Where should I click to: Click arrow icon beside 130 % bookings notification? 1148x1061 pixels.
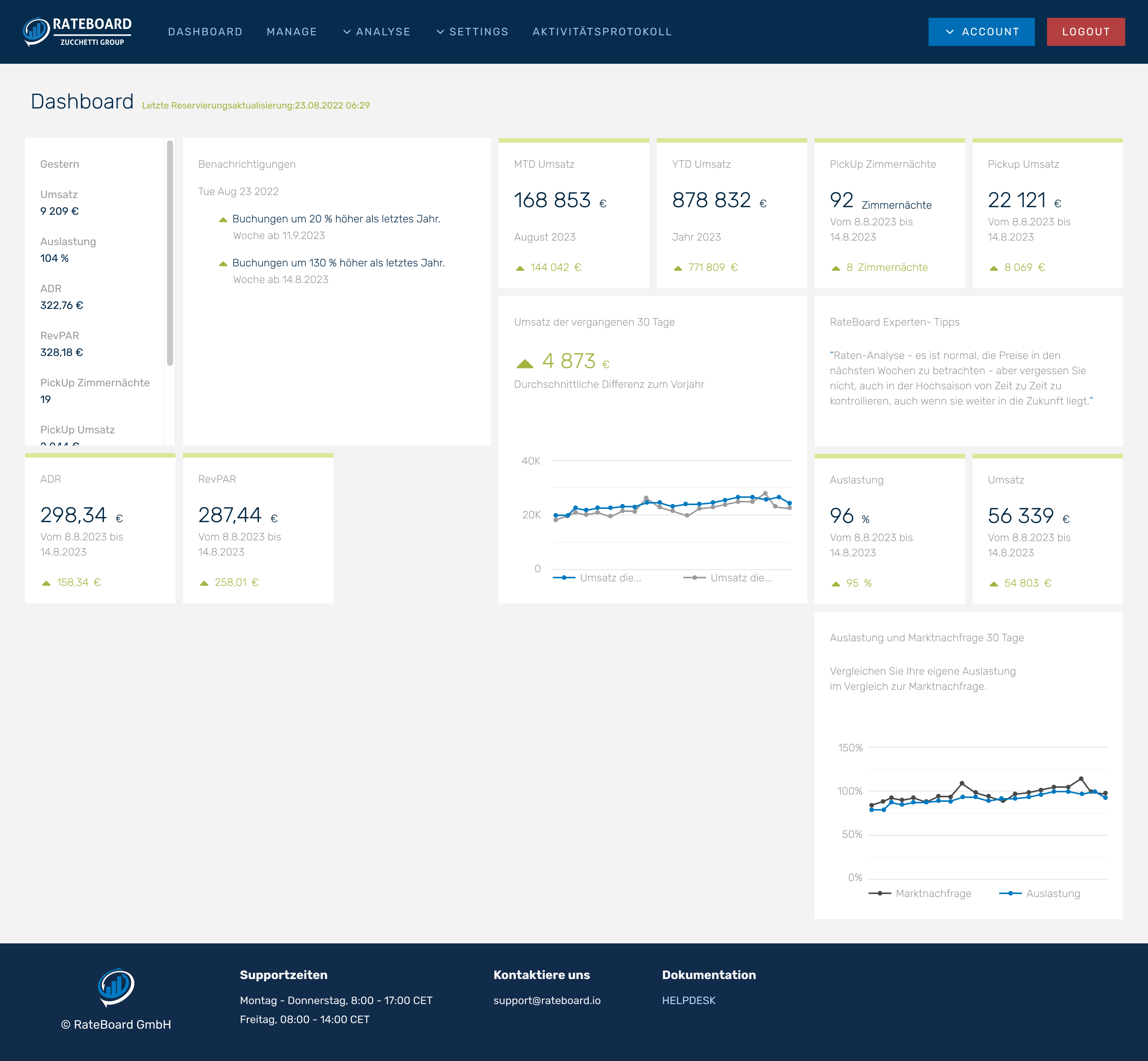[223, 263]
